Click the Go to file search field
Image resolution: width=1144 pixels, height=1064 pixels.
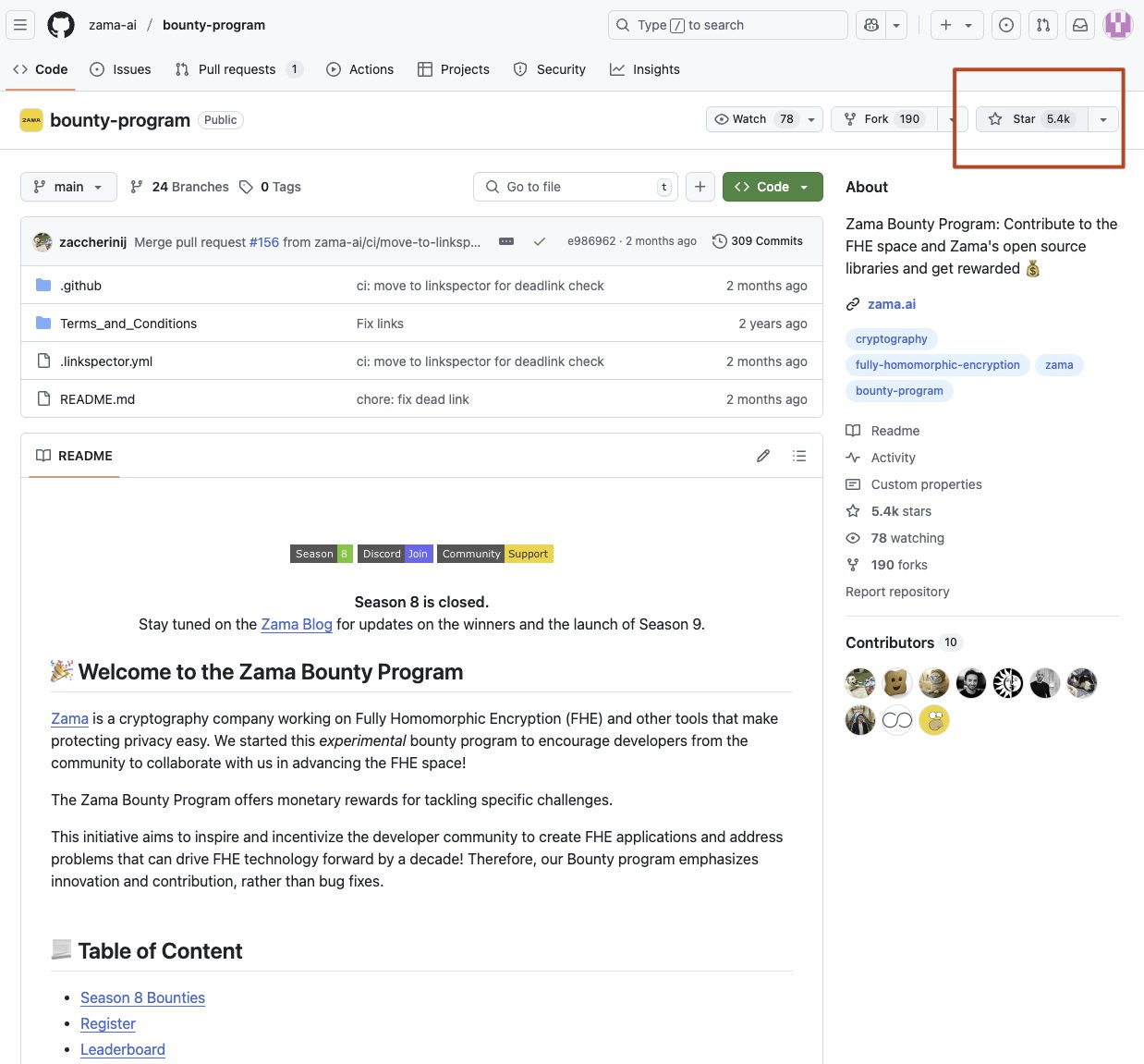point(575,187)
